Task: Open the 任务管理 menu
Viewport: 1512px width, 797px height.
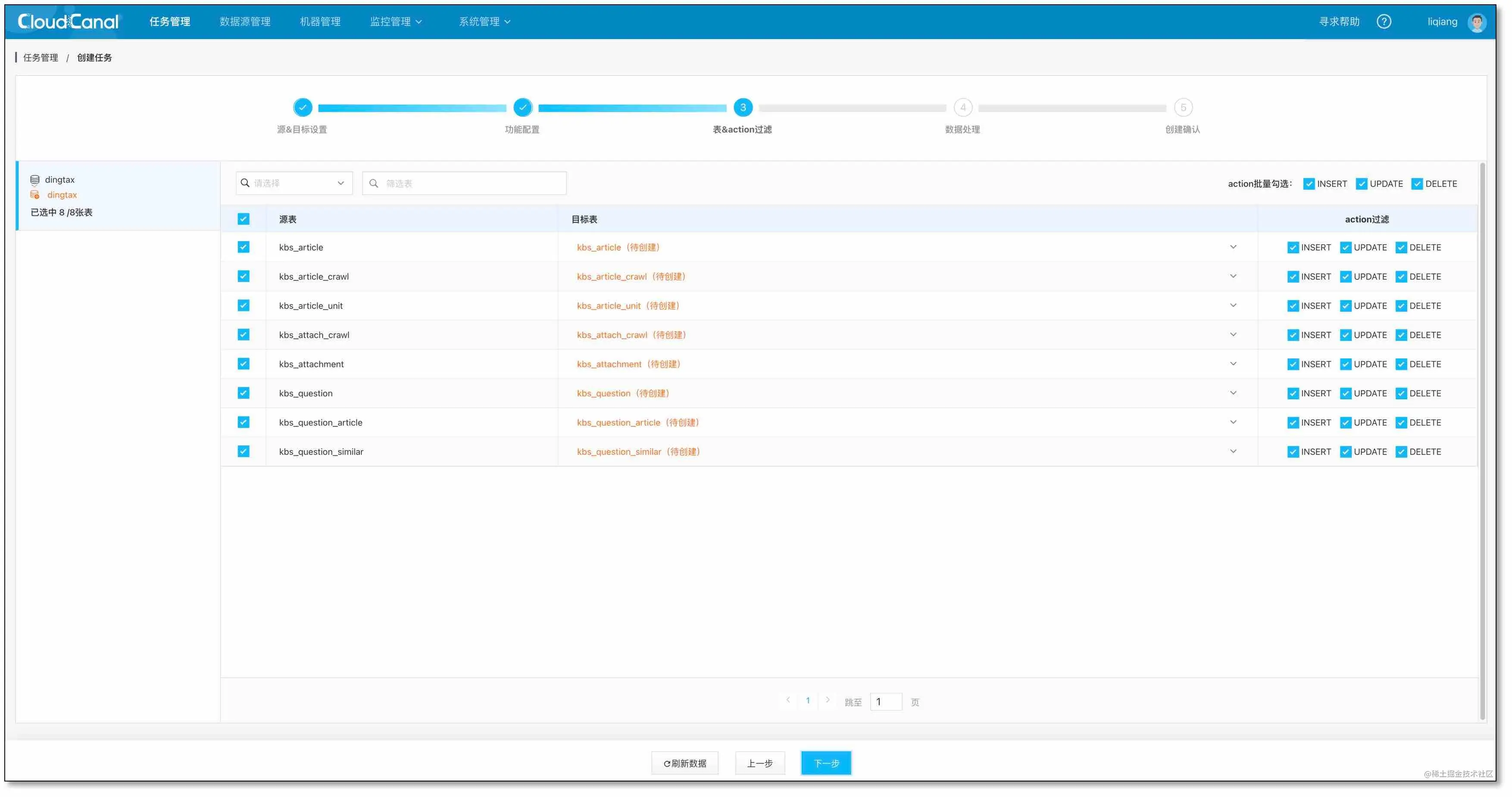Action: 170,22
